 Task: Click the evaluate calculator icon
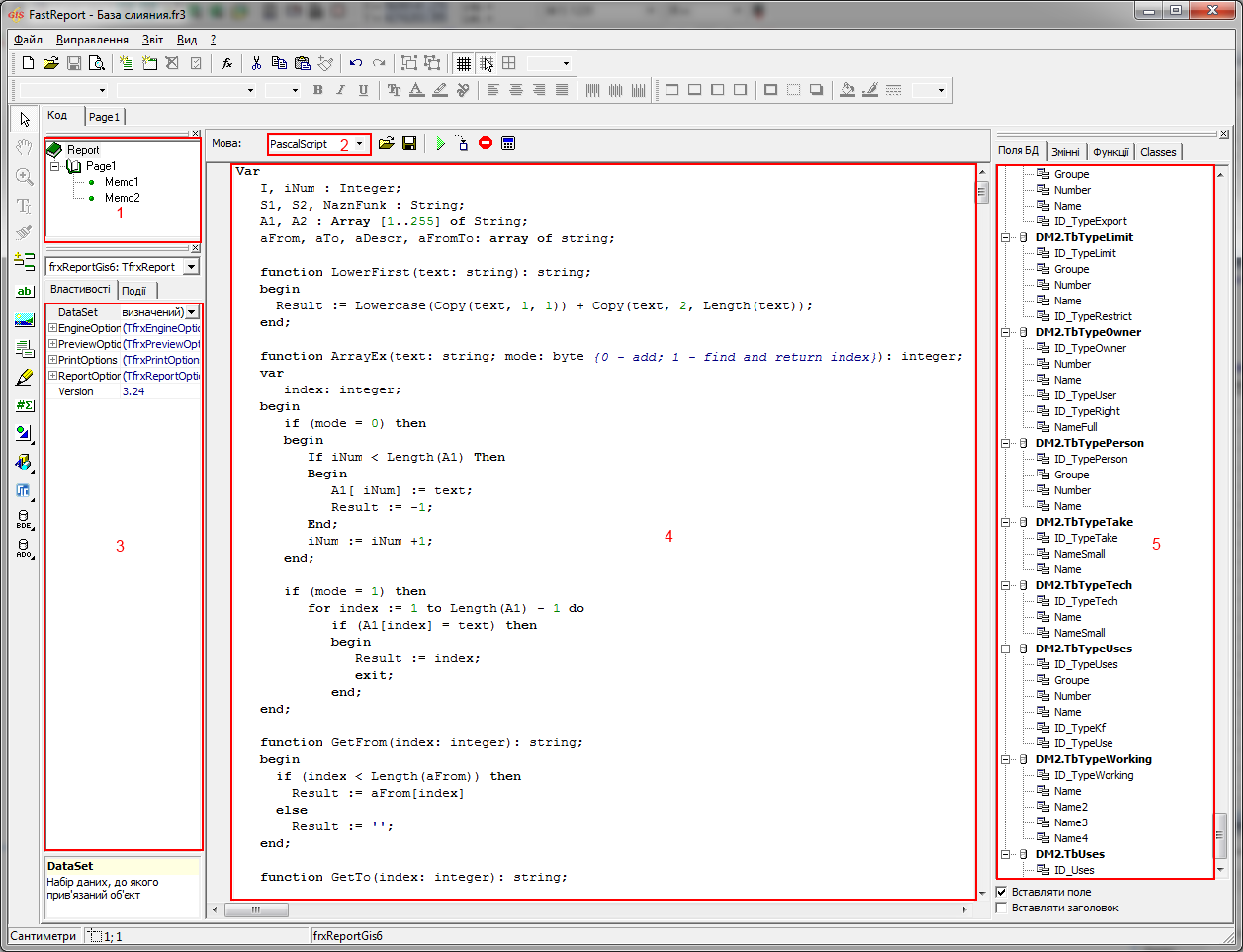pyautogui.click(x=508, y=144)
